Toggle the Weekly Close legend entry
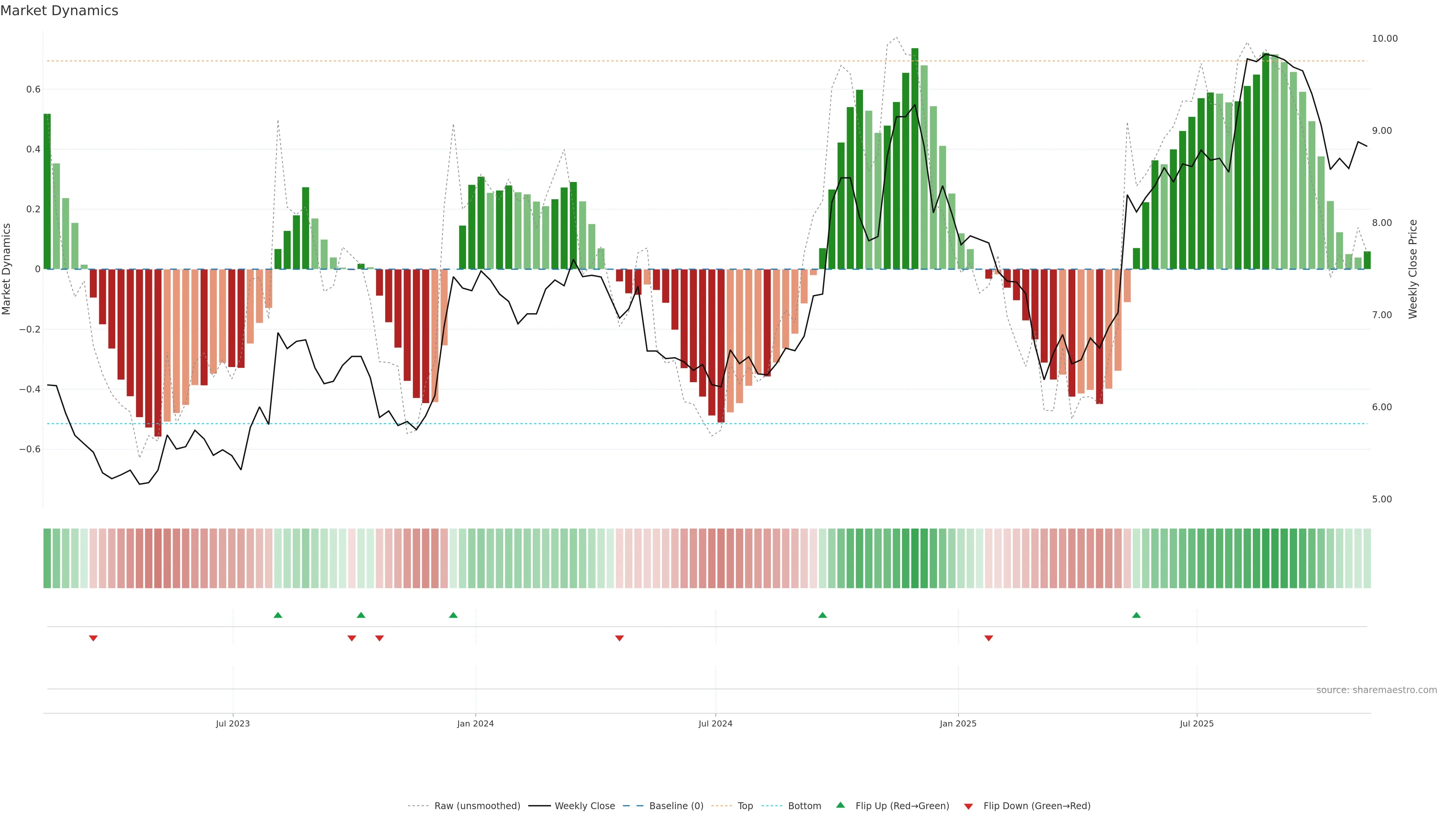Image resolution: width=1456 pixels, height=819 pixels. [x=584, y=806]
